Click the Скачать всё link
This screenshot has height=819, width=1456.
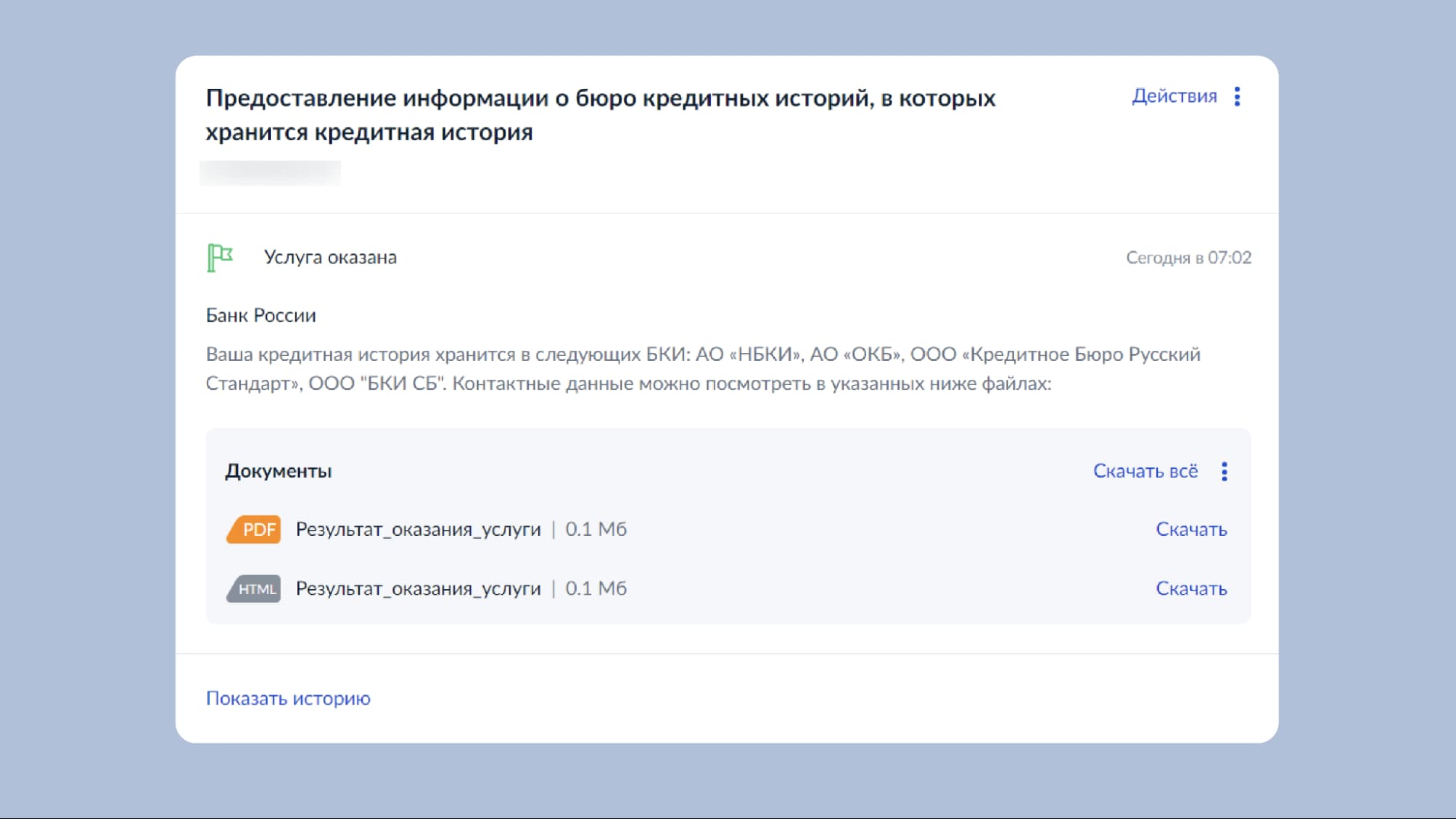coord(1145,471)
